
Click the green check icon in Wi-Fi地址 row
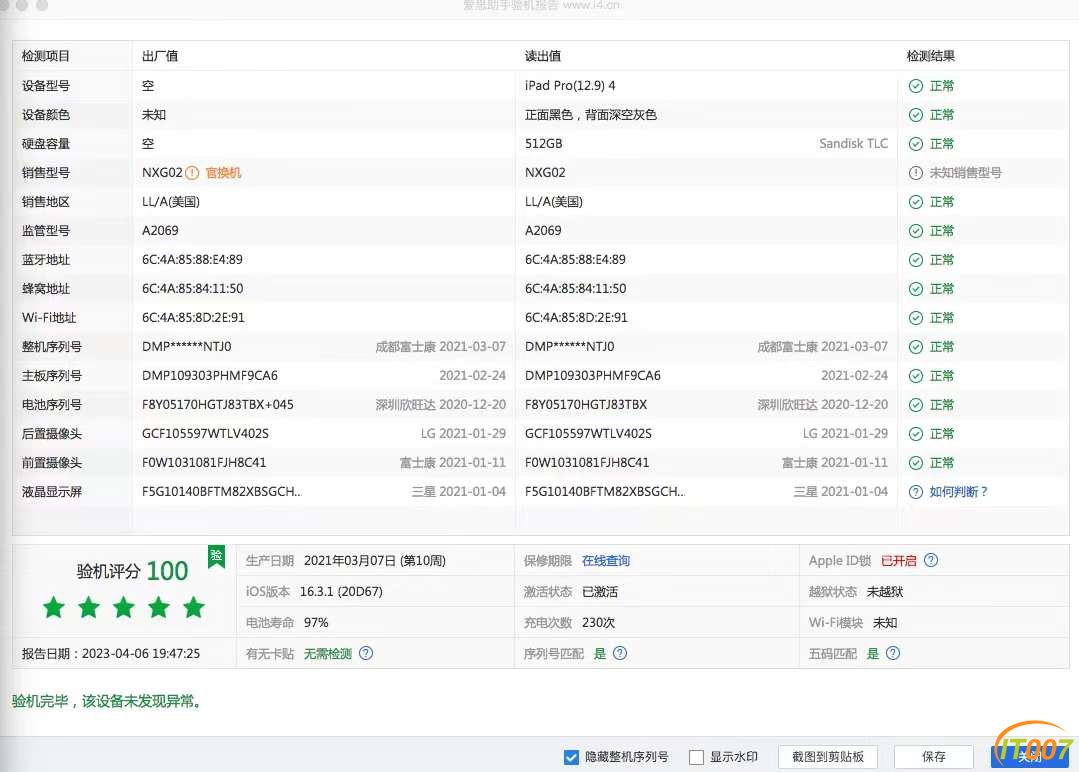916,318
